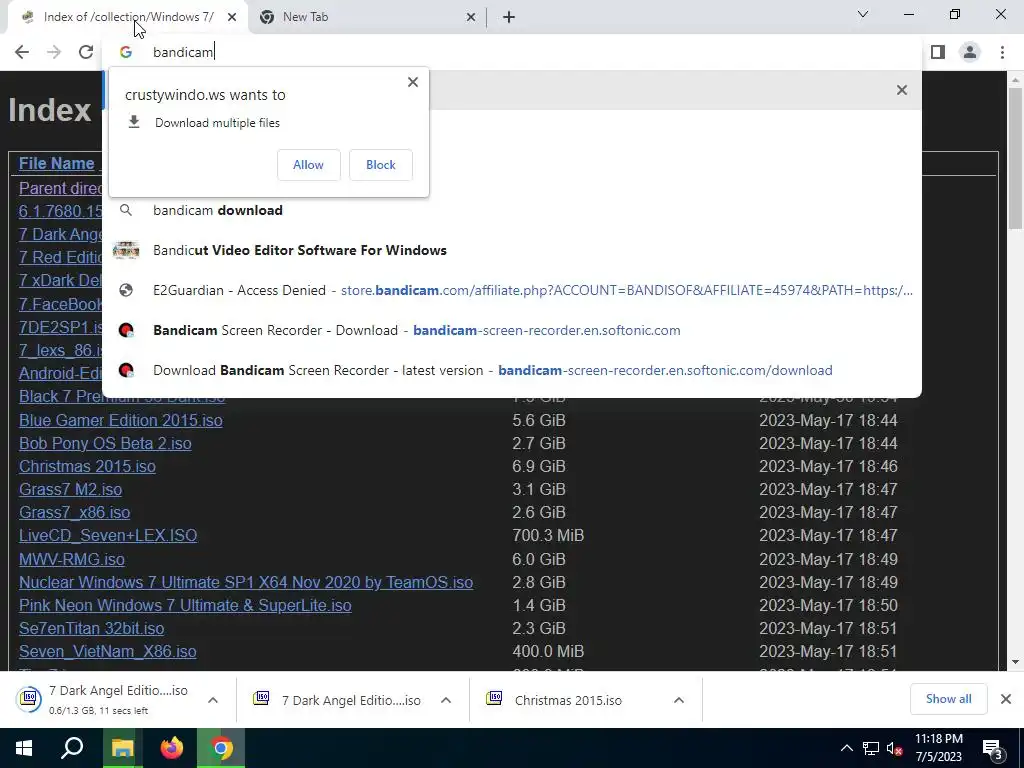1024x768 pixels.
Task: Open network tray icon
Action: 871,748
